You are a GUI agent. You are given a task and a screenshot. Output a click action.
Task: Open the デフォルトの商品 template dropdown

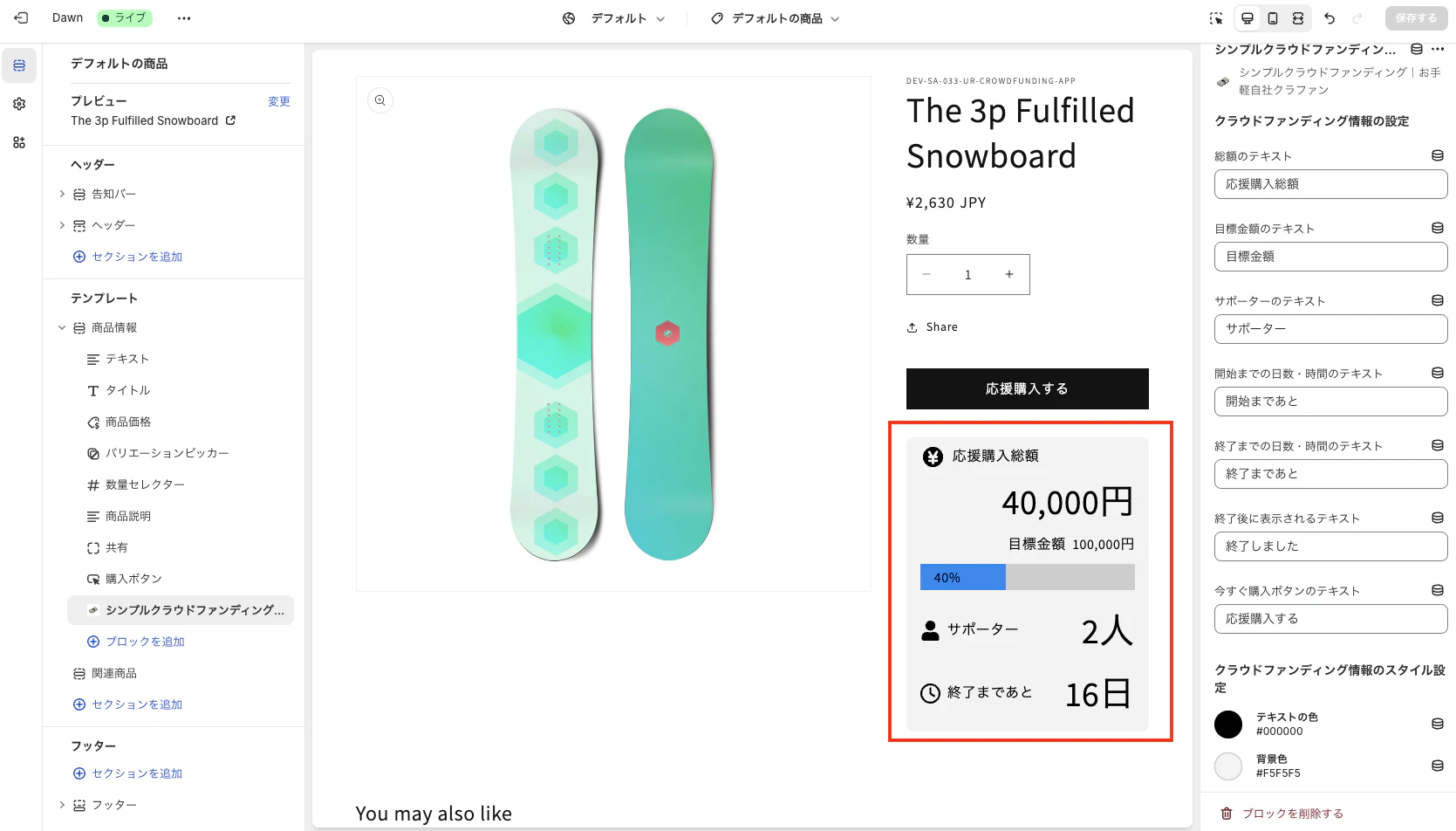776,18
